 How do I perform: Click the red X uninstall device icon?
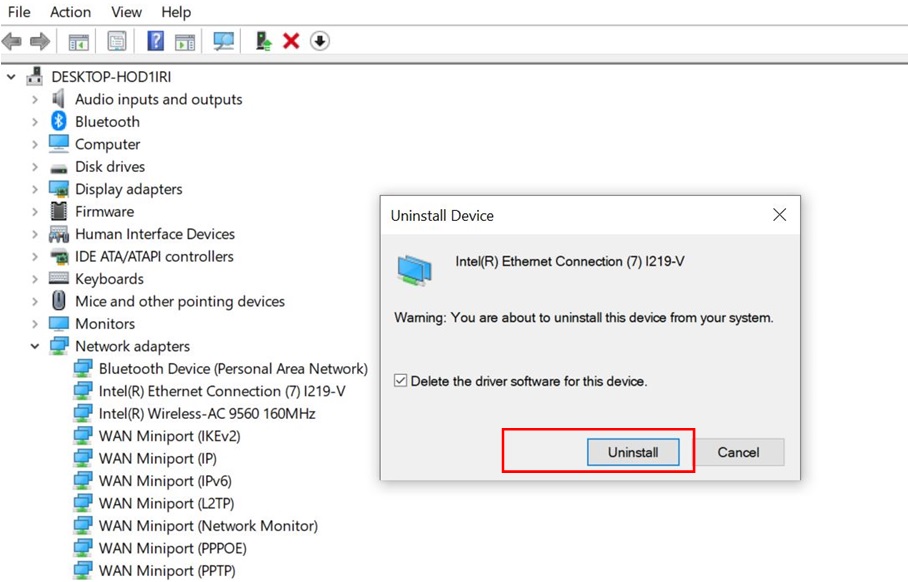pos(291,41)
